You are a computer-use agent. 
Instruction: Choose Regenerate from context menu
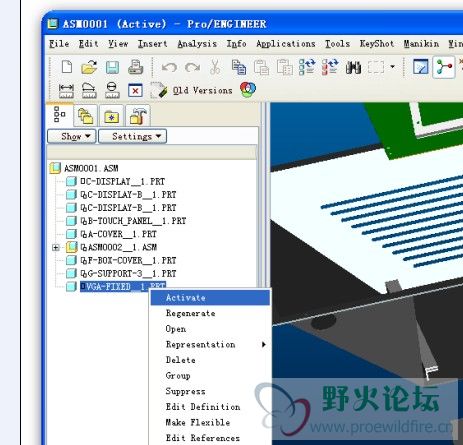(210, 313)
